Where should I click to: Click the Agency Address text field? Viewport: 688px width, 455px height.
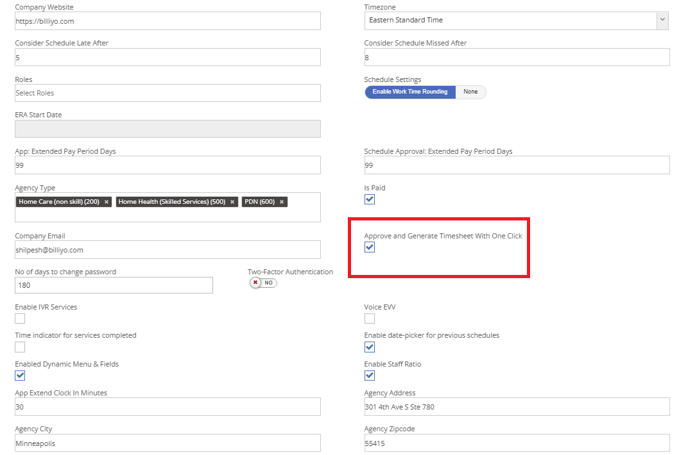(x=516, y=407)
